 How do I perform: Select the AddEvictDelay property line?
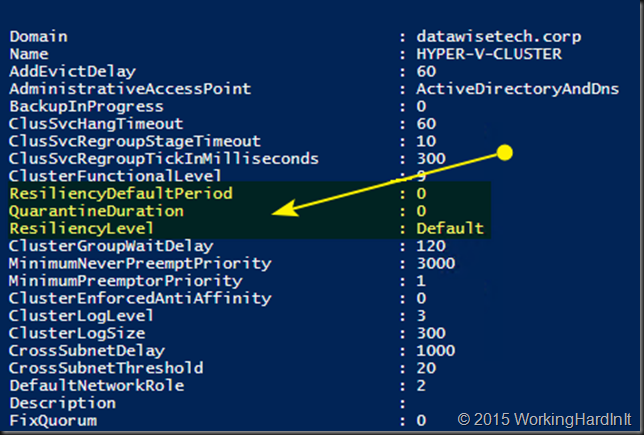tap(223, 71)
